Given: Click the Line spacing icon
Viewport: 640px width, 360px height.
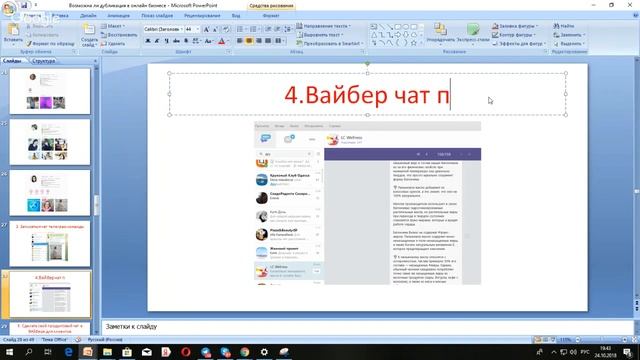Looking at the screenshot, I should click(x=288, y=29).
